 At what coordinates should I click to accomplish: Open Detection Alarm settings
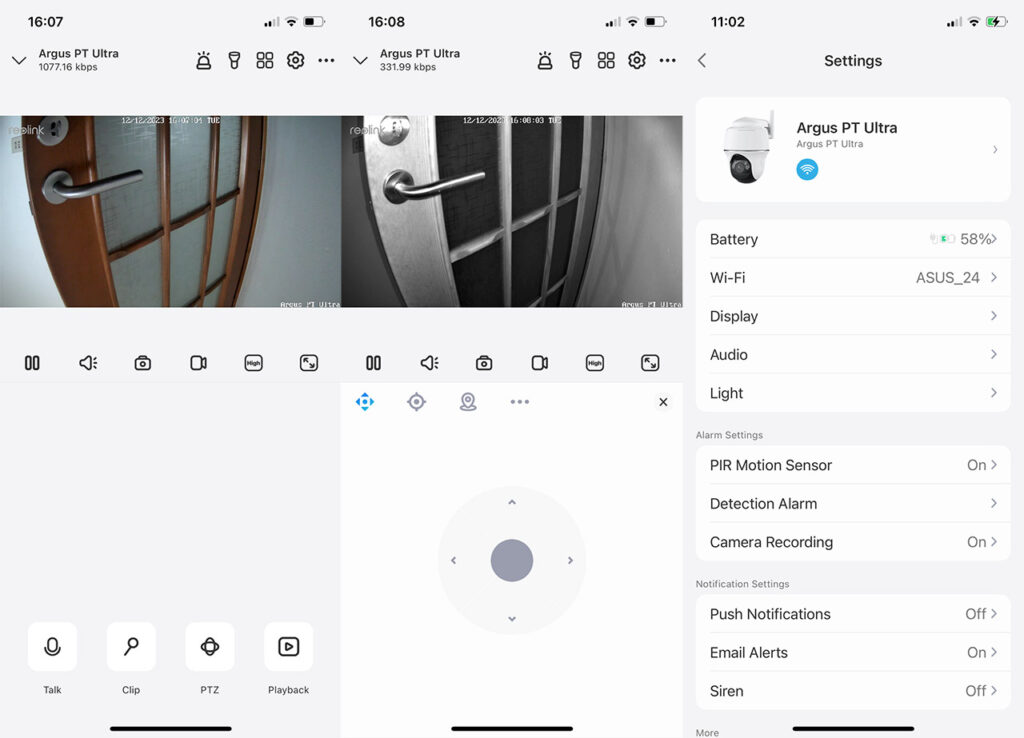pyautogui.click(x=854, y=504)
